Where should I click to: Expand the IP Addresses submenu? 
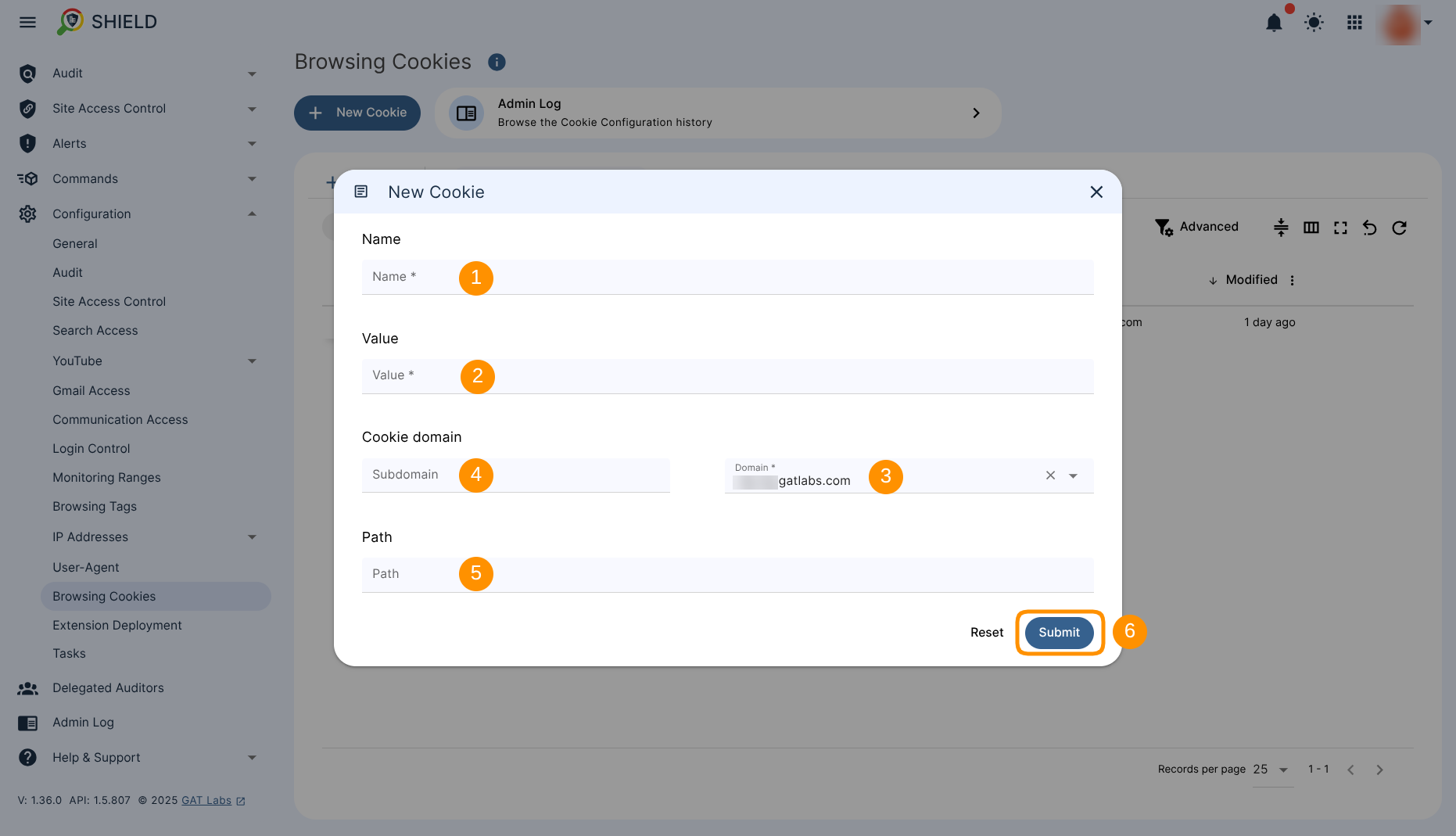coord(252,537)
